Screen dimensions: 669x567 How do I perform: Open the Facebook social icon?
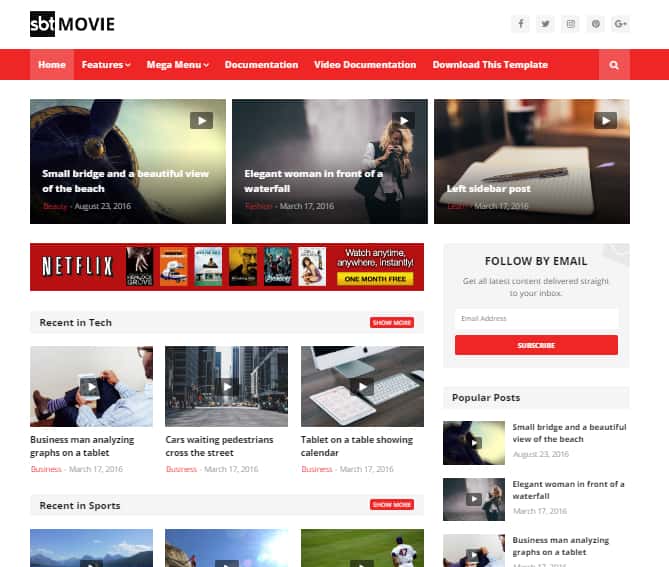coord(521,24)
